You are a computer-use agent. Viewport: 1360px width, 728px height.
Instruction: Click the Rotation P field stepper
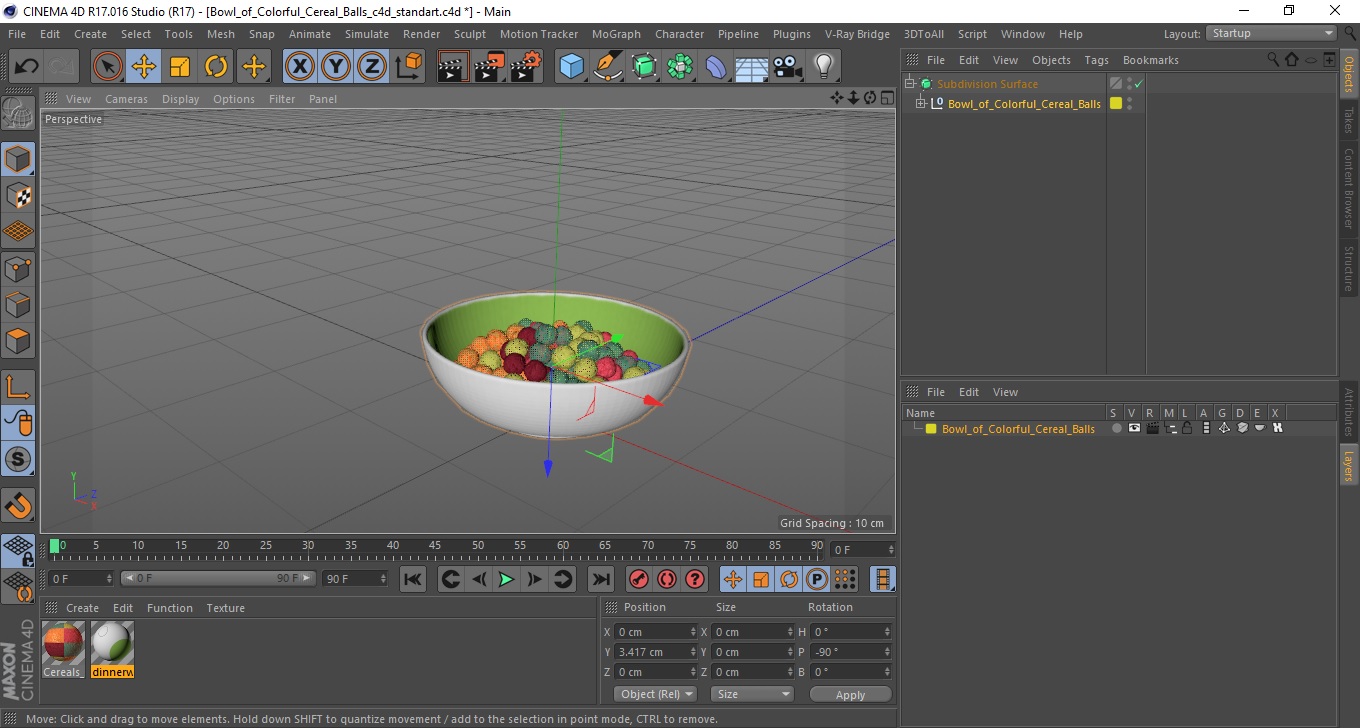(x=887, y=652)
